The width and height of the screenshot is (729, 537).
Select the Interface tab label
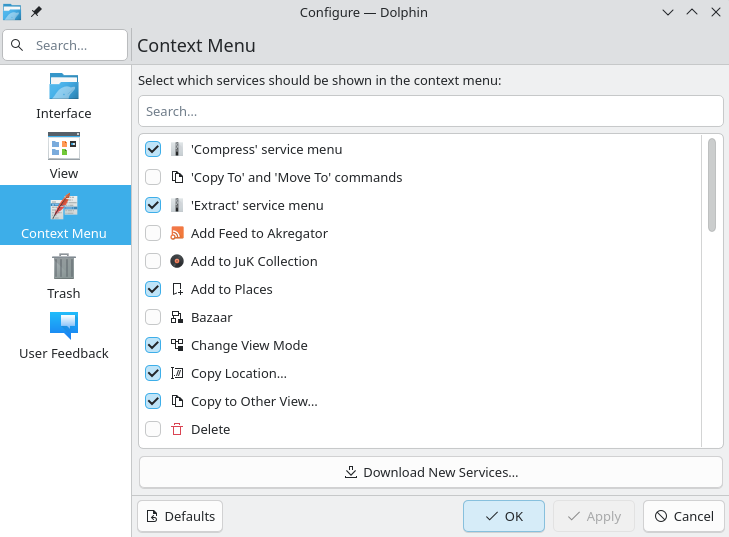tap(64, 113)
